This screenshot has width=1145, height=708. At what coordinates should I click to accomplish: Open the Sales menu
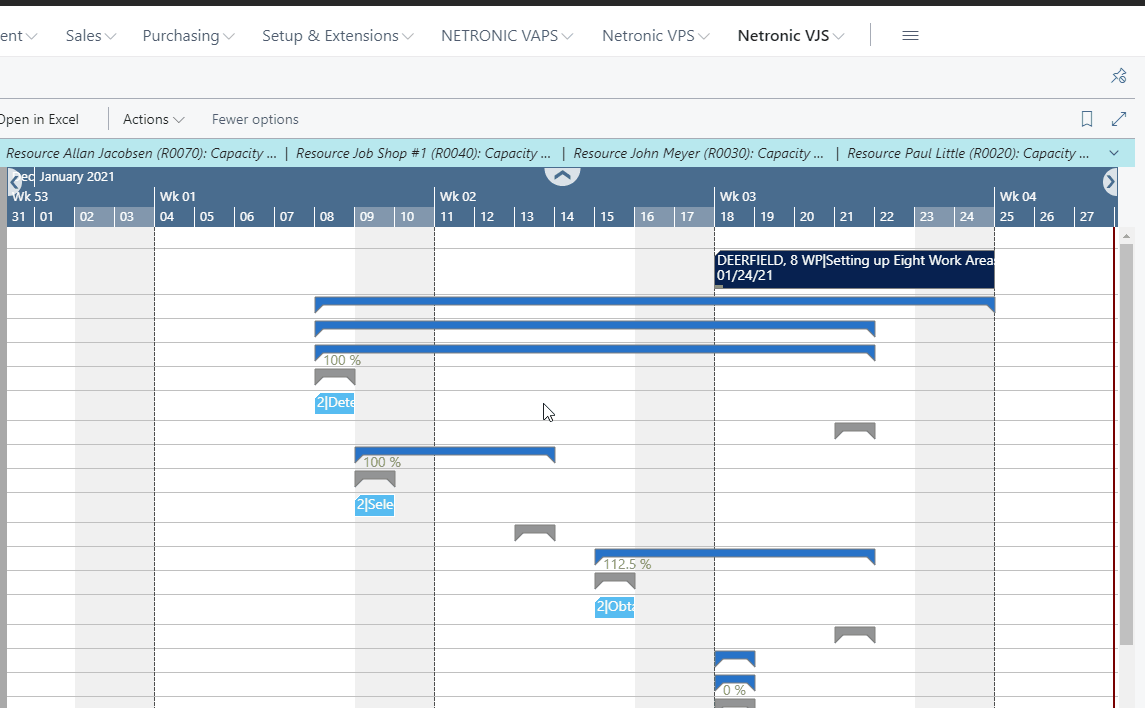point(91,36)
